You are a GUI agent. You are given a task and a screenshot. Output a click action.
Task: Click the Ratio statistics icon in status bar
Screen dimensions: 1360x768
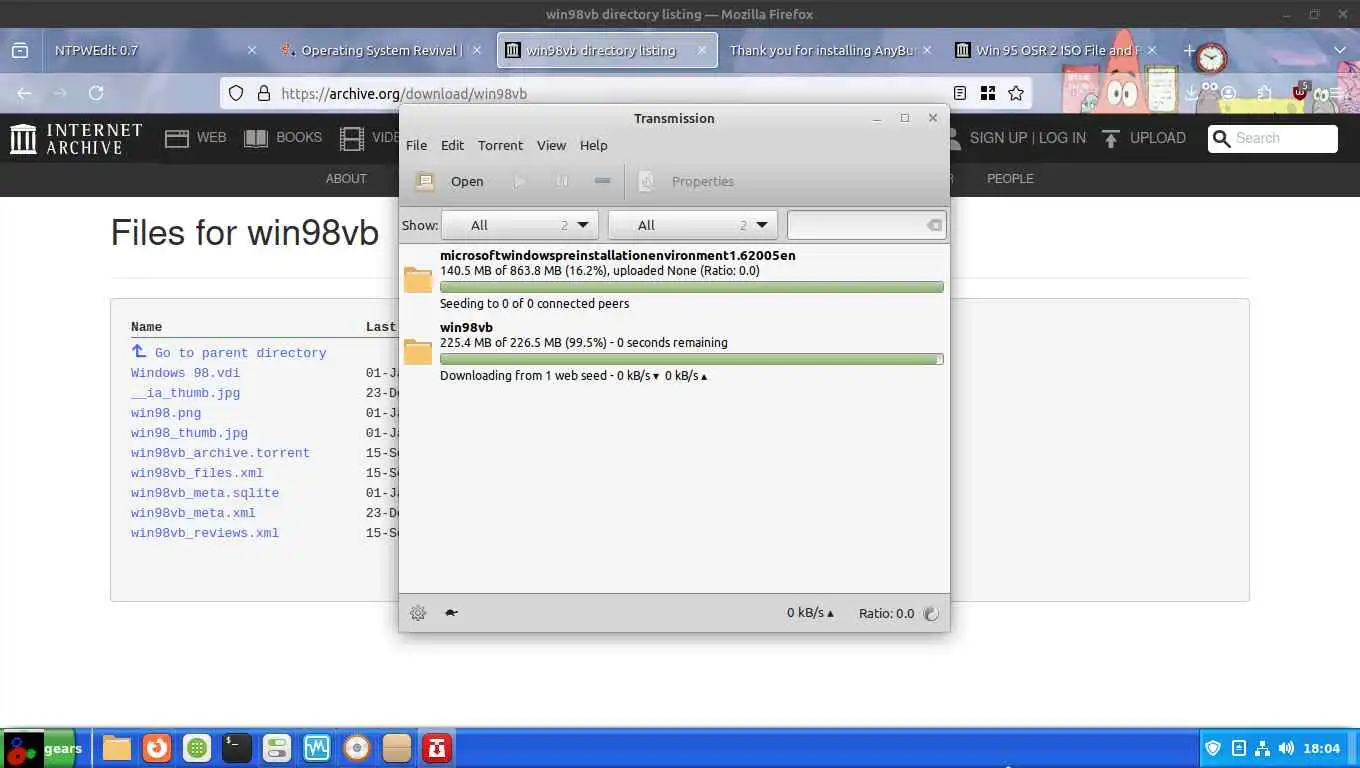tap(931, 613)
